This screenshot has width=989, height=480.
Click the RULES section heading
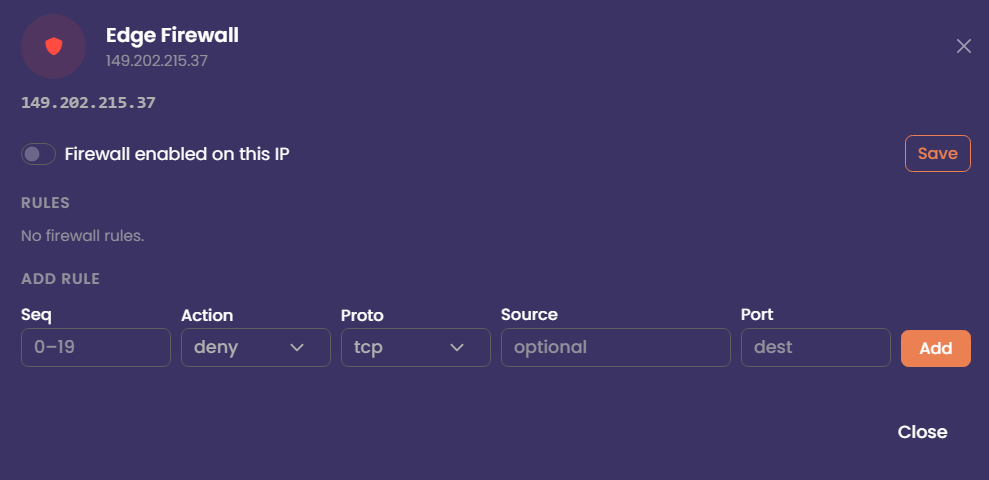(45, 203)
